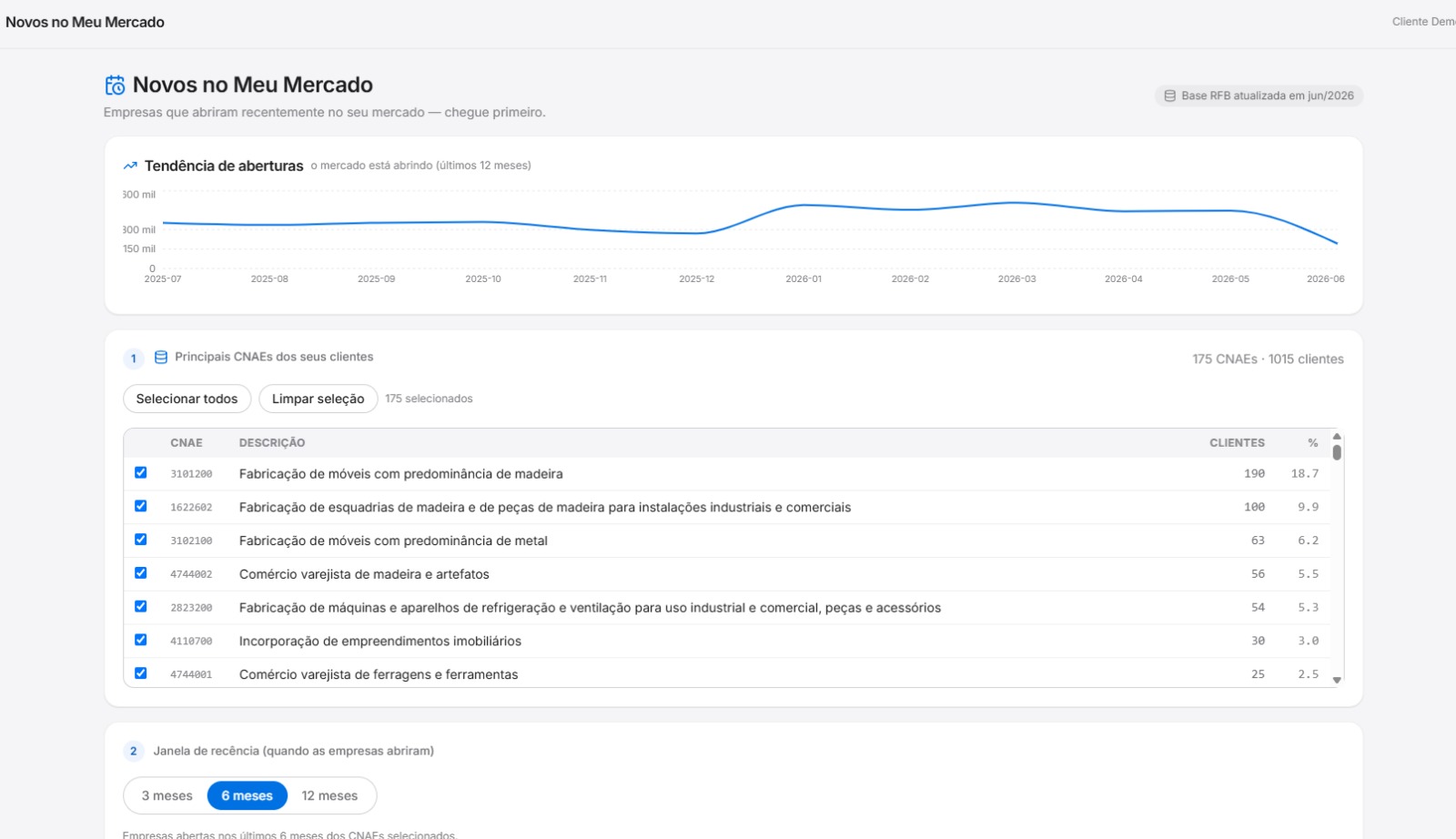Image resolution: width=1456 pixels, height=839 pixels.
Task: Click the Selecionar todos button
Action: [187, 399]
